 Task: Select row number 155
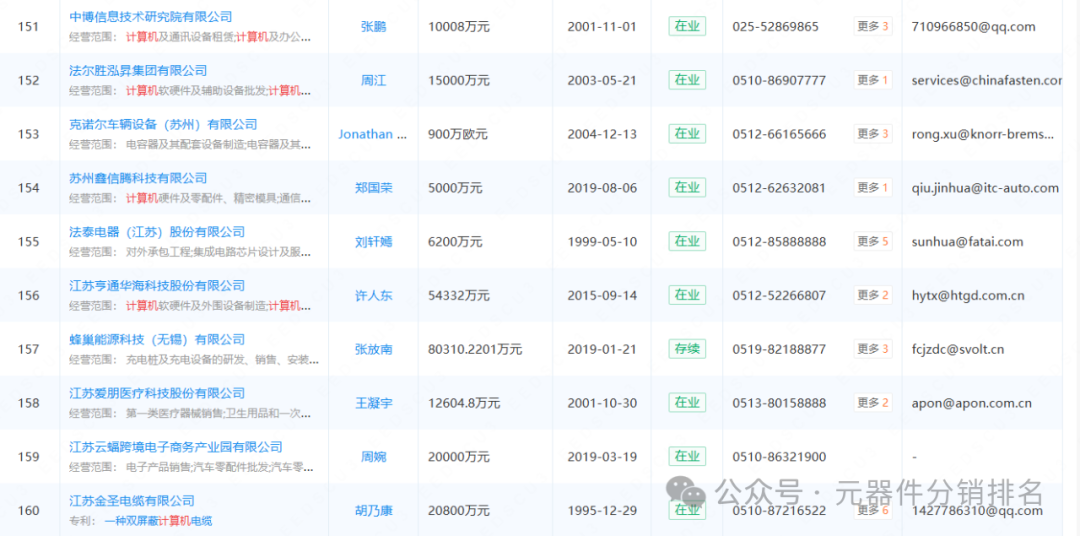(28, 242)
